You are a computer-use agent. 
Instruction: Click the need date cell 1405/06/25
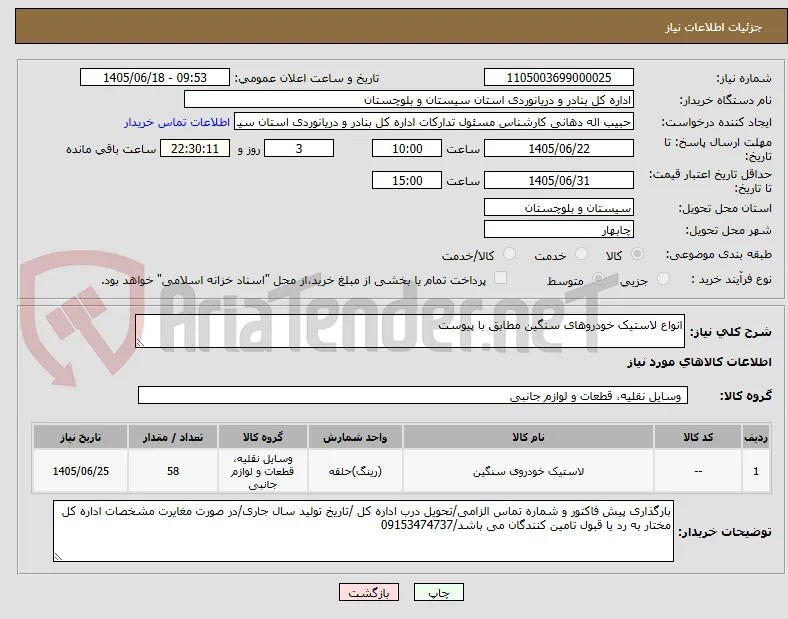80,471
